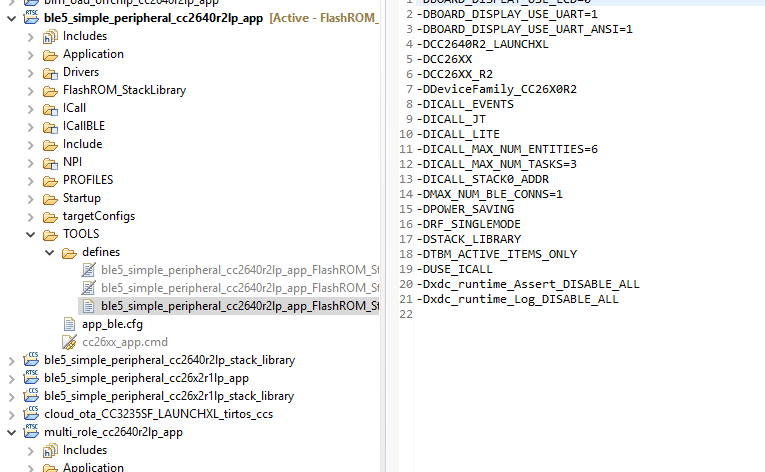This screenshot has width=765, height=472.
Task: Click the Drivers linked folder icon
Action: click(50, 73)
